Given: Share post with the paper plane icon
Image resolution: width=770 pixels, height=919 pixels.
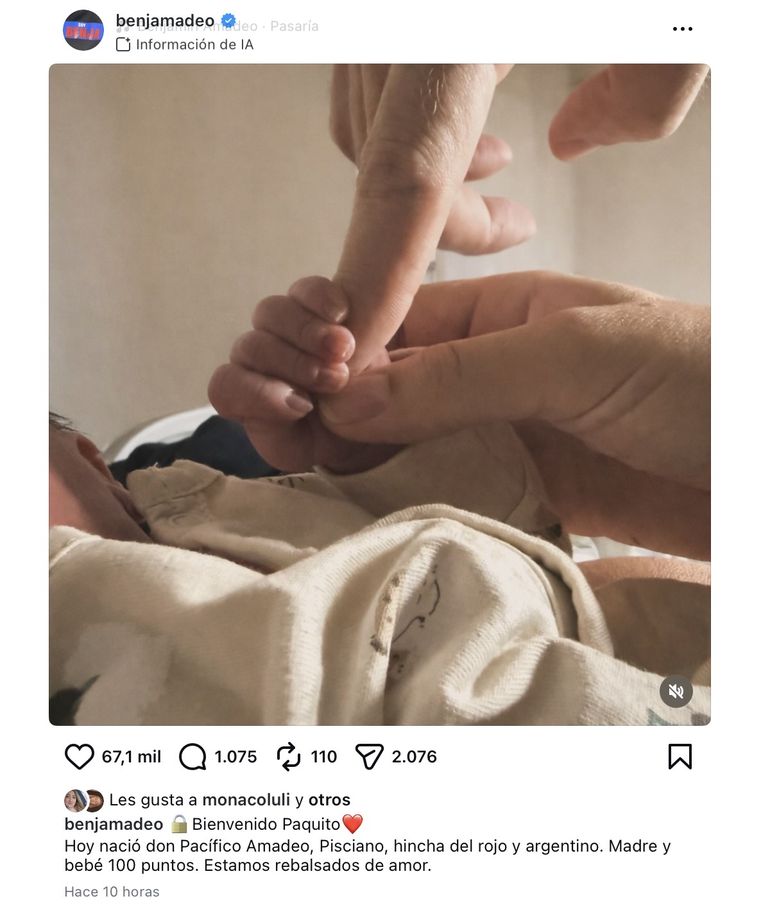Looking at the screenshot, I should 369,757.
